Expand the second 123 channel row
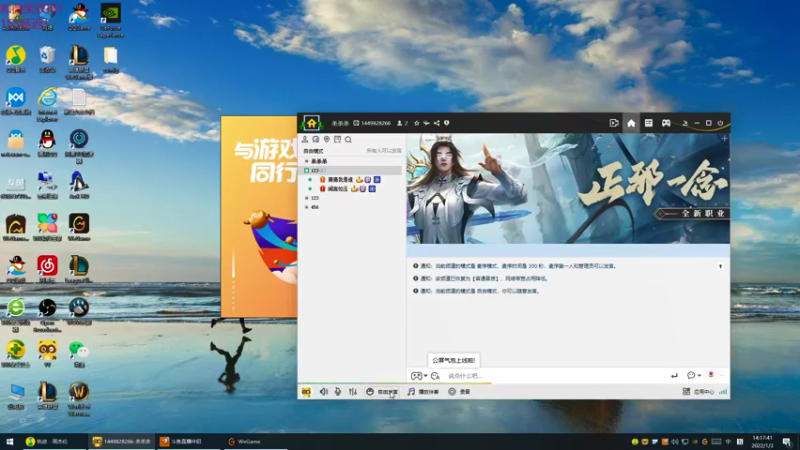The width and height of the screenshot is (800, 450). click(307, 198)
